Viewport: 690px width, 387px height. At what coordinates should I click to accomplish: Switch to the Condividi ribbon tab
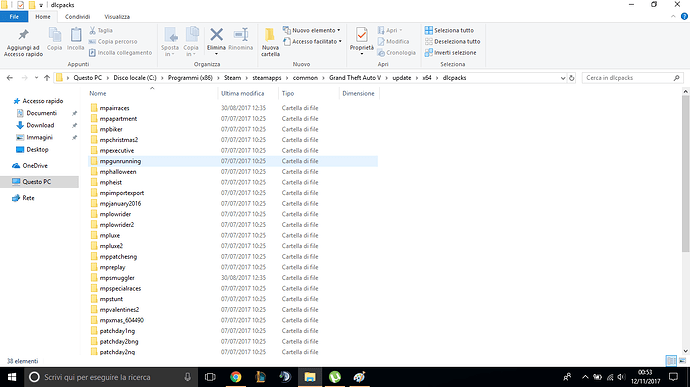coord(77,17)
